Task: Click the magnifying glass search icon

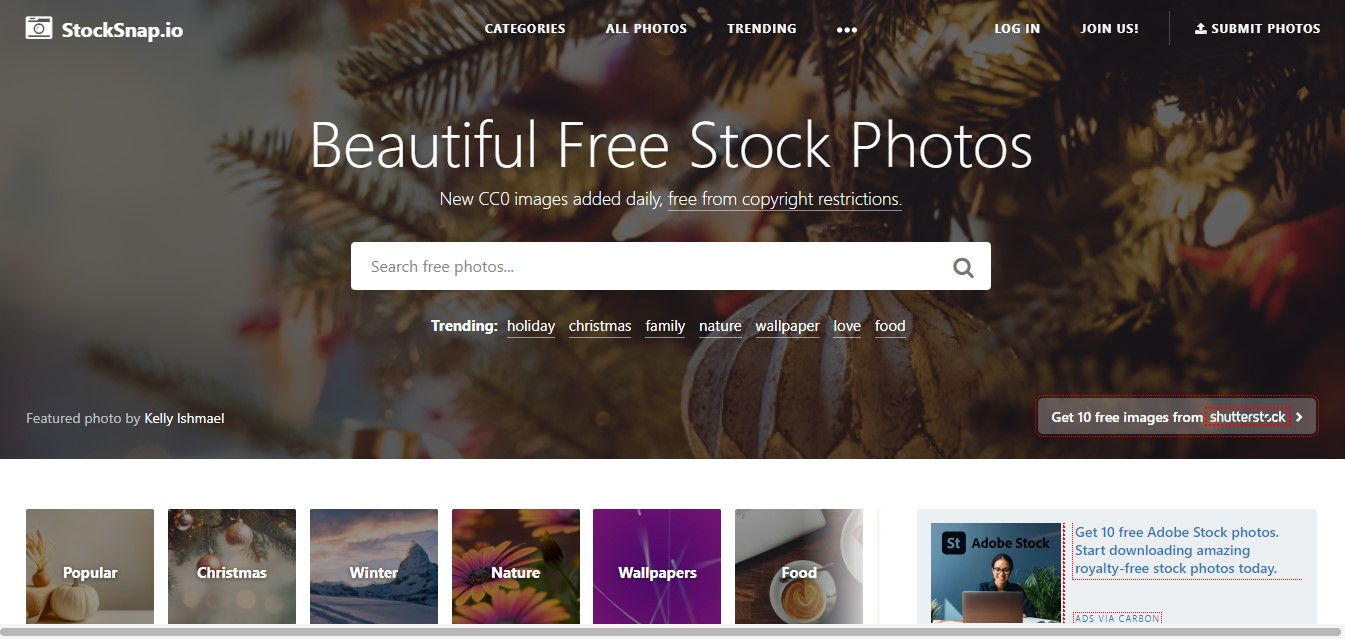Action: pyautogui.click(x=963, y=267)
